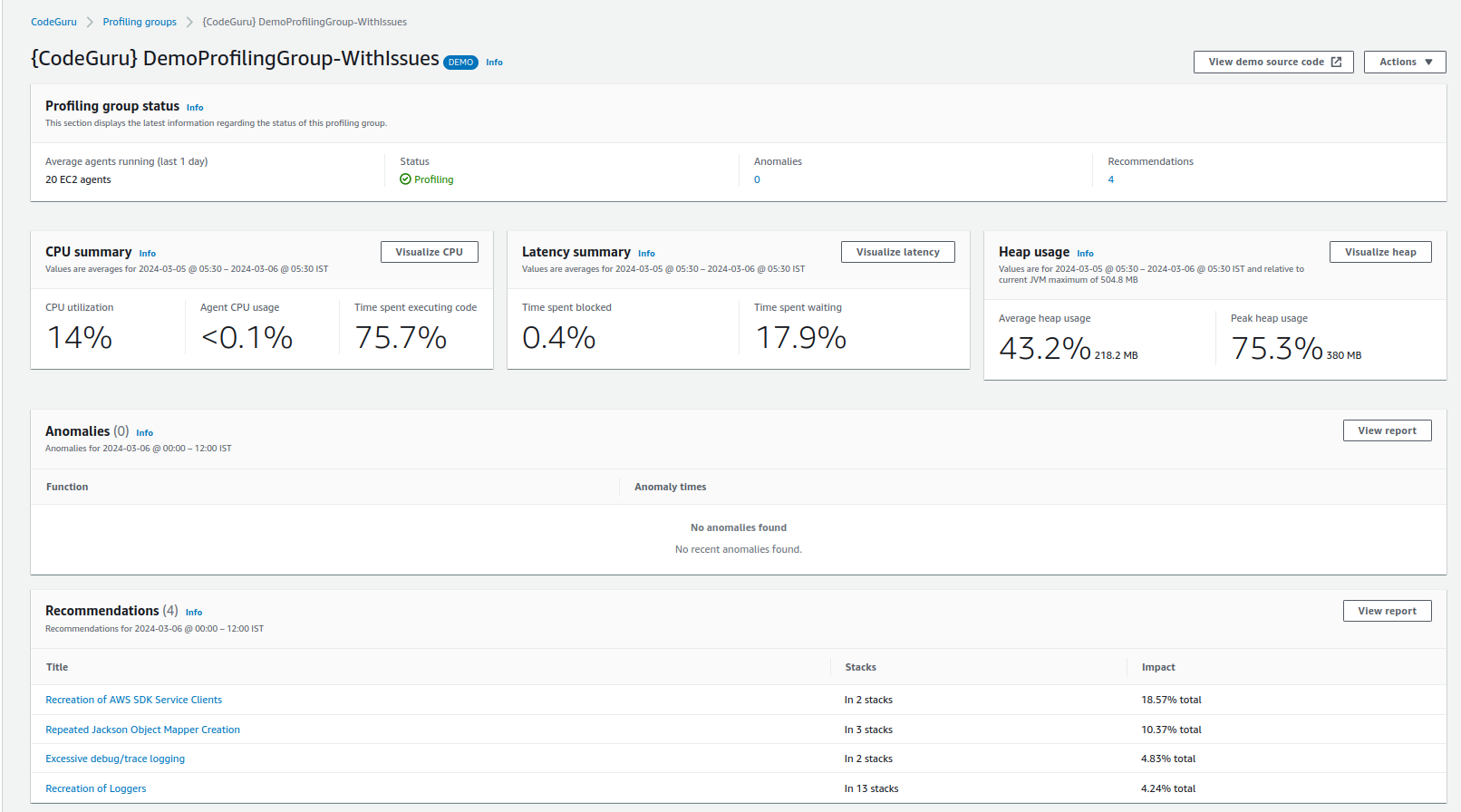Click the Function column header

(x=67, y=487)
